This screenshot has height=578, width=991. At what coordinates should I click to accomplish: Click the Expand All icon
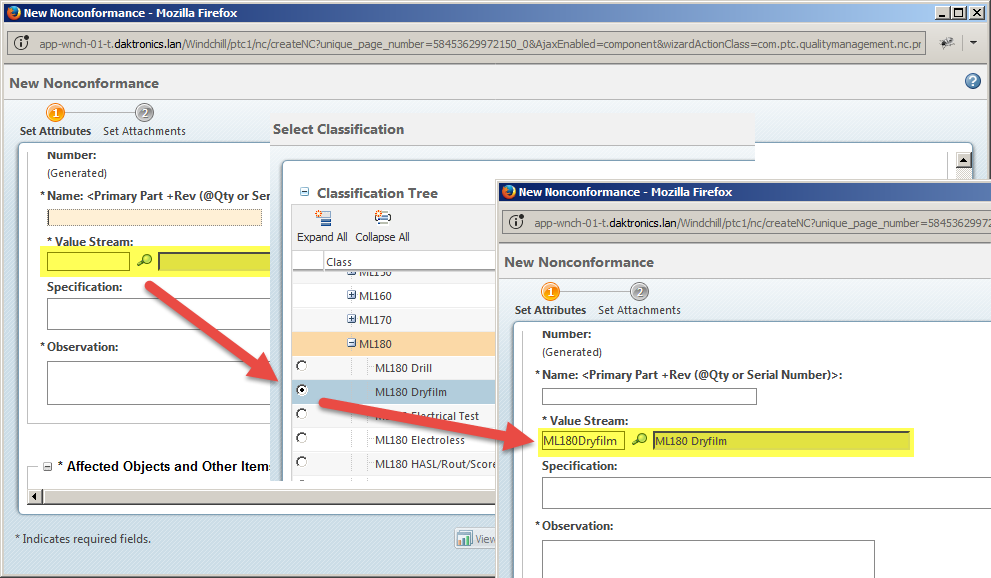pyautogui.click(x=323, y=219)
